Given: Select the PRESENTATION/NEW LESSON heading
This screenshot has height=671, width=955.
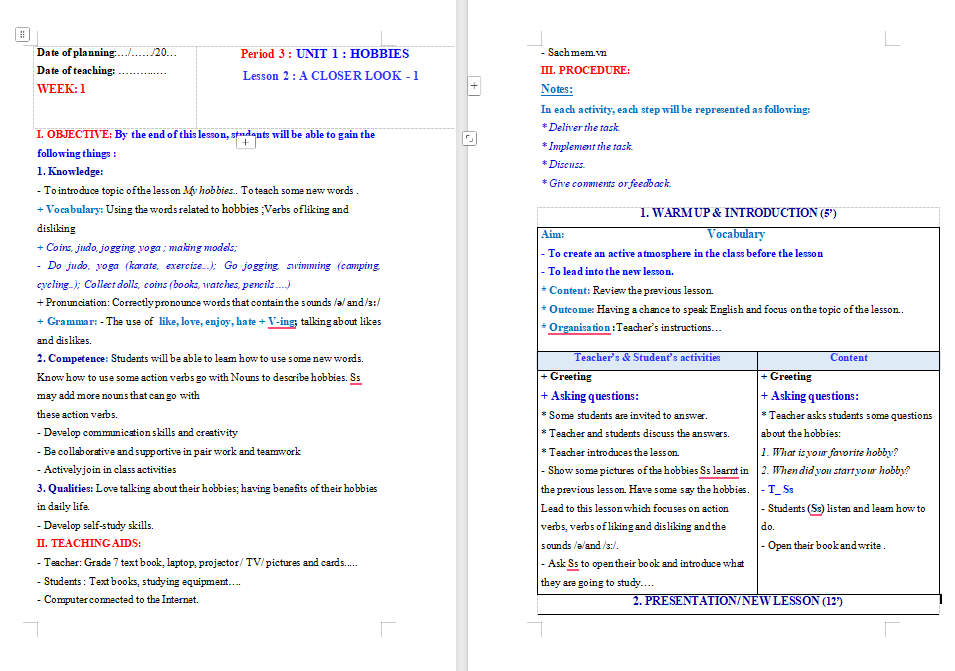Looking at the screenshot, I should (x=737, y=601).
